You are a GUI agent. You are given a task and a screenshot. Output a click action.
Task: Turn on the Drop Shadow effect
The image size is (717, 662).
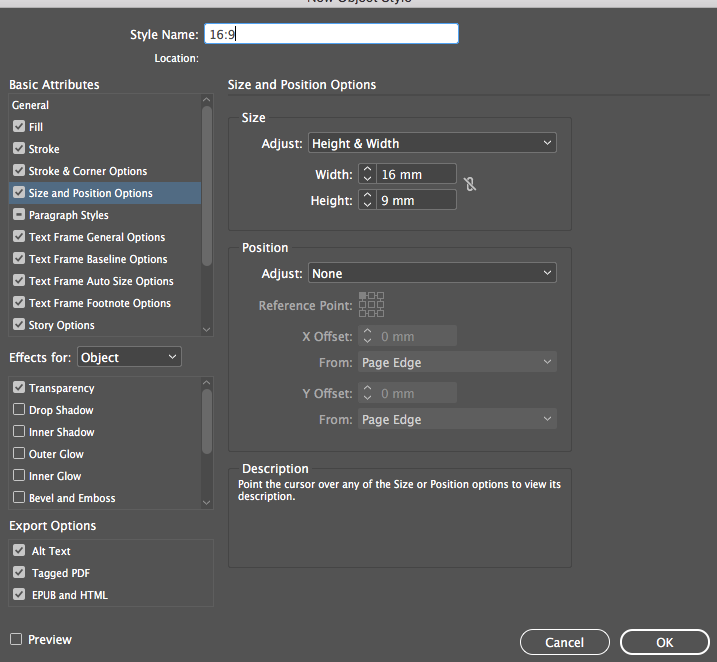(19, 410)
